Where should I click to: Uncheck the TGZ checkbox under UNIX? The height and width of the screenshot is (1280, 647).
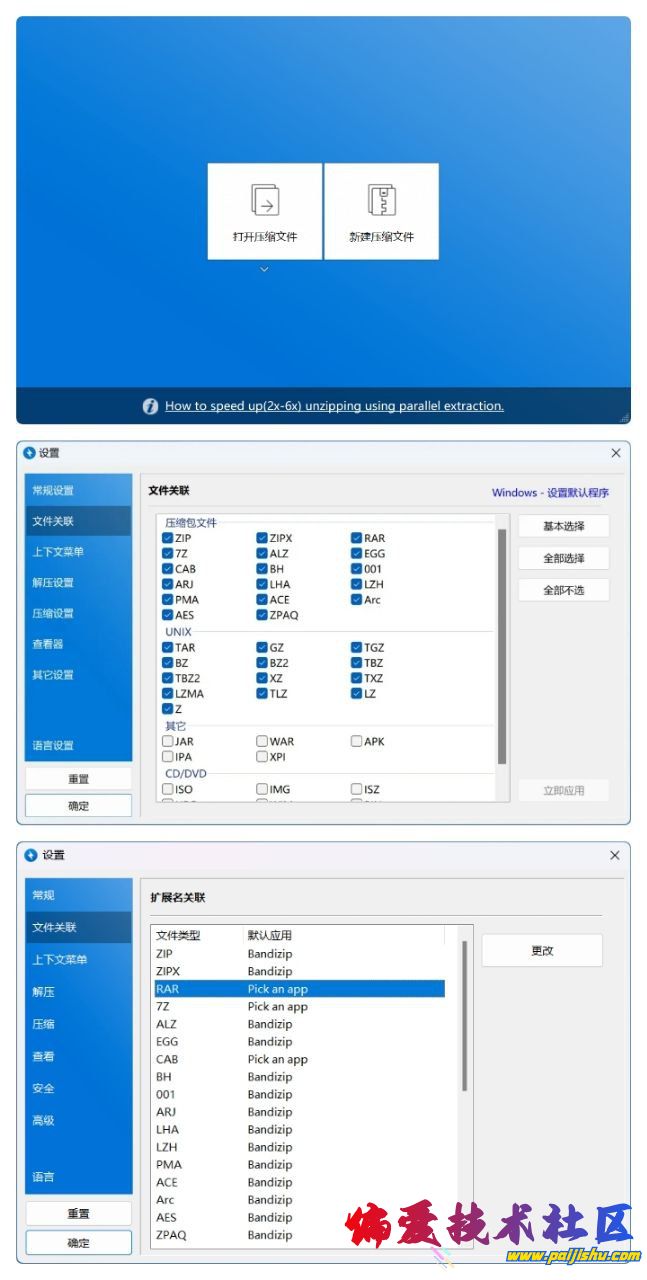[x=357, y=647]
